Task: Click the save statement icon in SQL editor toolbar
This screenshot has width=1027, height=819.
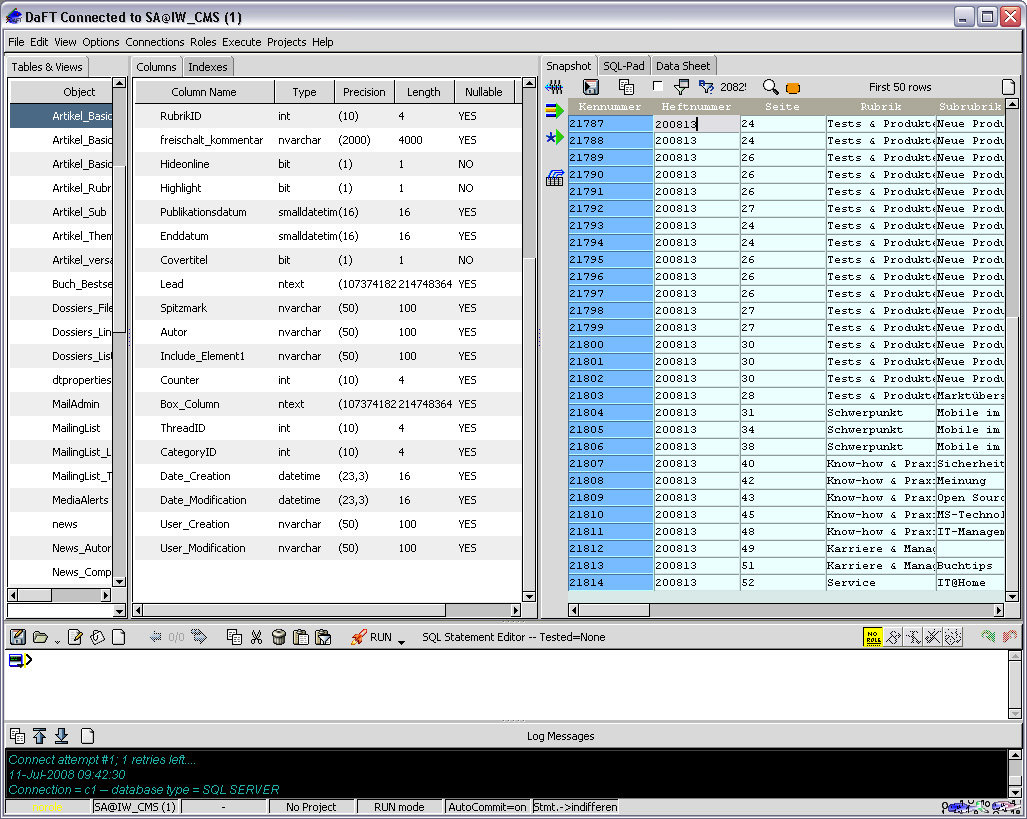Action: point(18,637)
